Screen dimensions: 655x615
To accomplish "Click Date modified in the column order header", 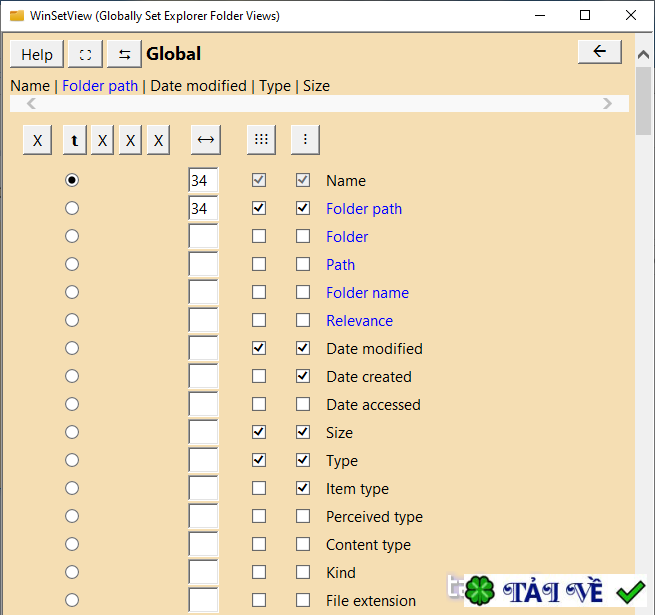I will pyautogui.click(x=198, y=86).
